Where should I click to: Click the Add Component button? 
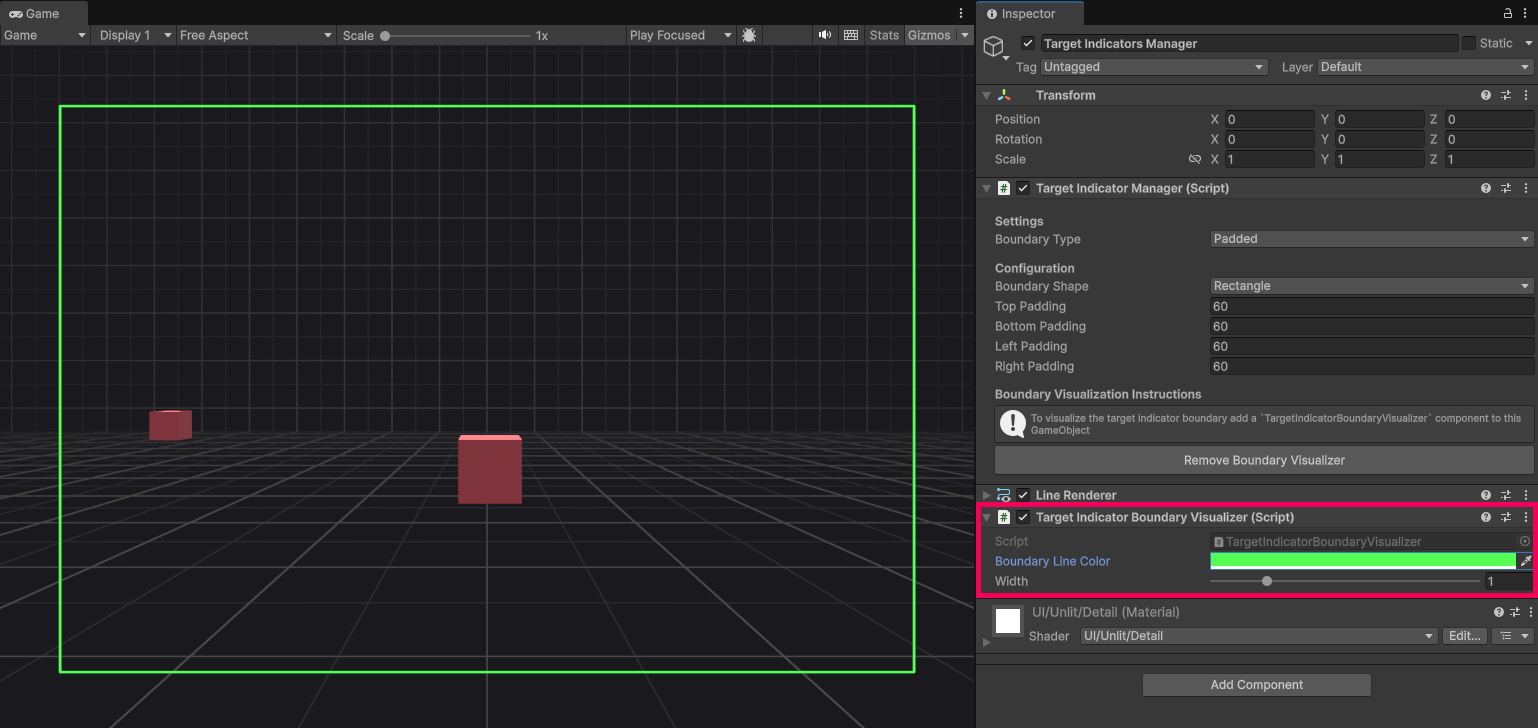[x=1257, y=685]
